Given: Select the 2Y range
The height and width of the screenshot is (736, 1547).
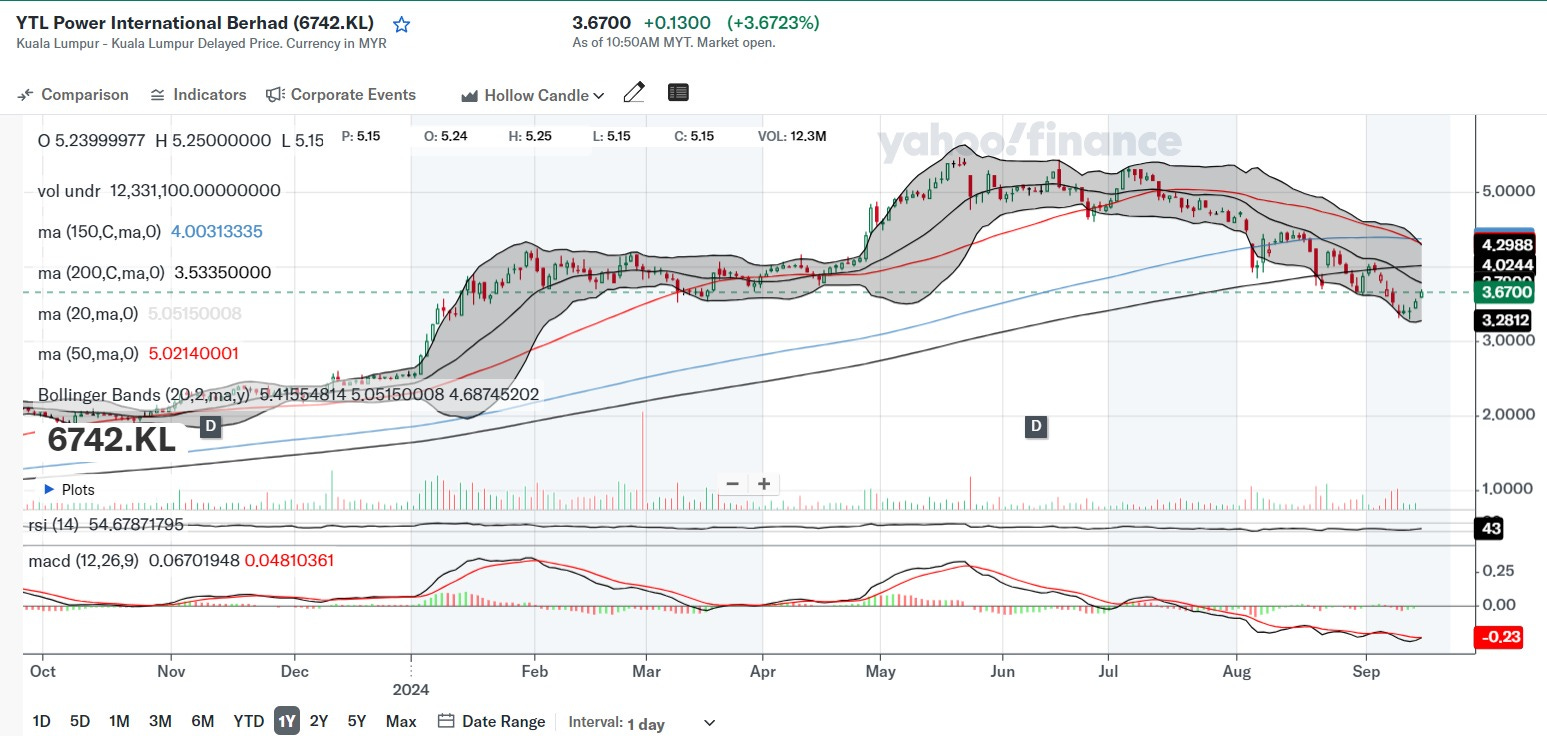Looking at the screenshot, I should tap(318, 721).
